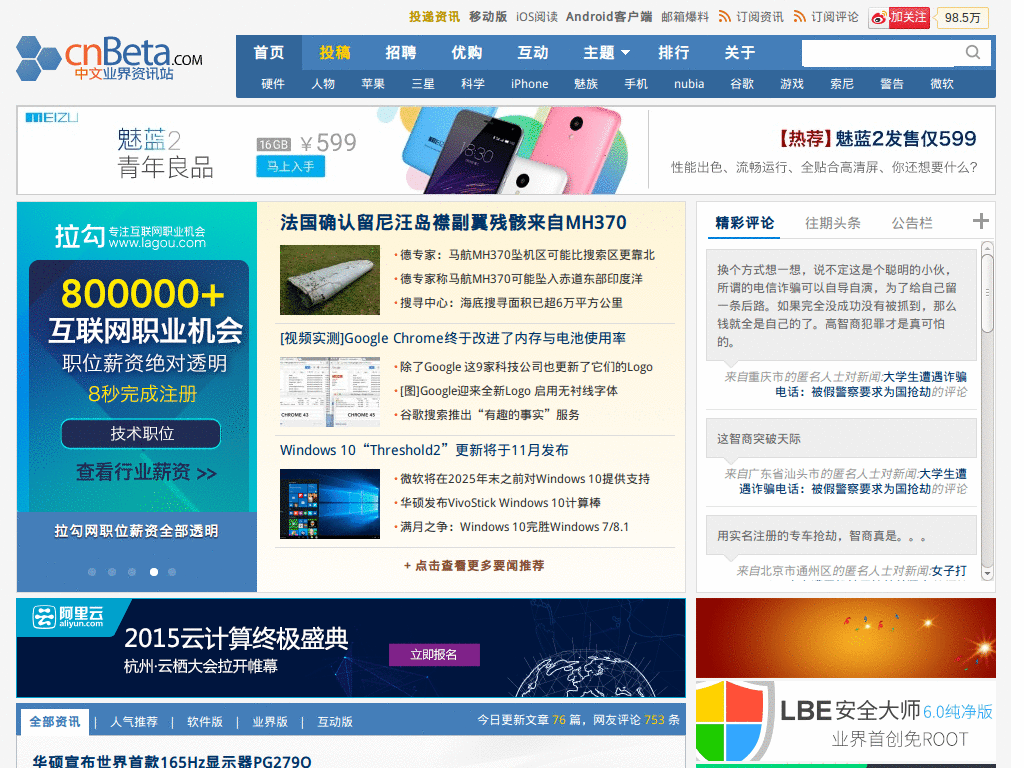Select the 业界版 tab
The width and height of the screenshot is (1024, 768).
pyautogui.click(x=270, y=722)
